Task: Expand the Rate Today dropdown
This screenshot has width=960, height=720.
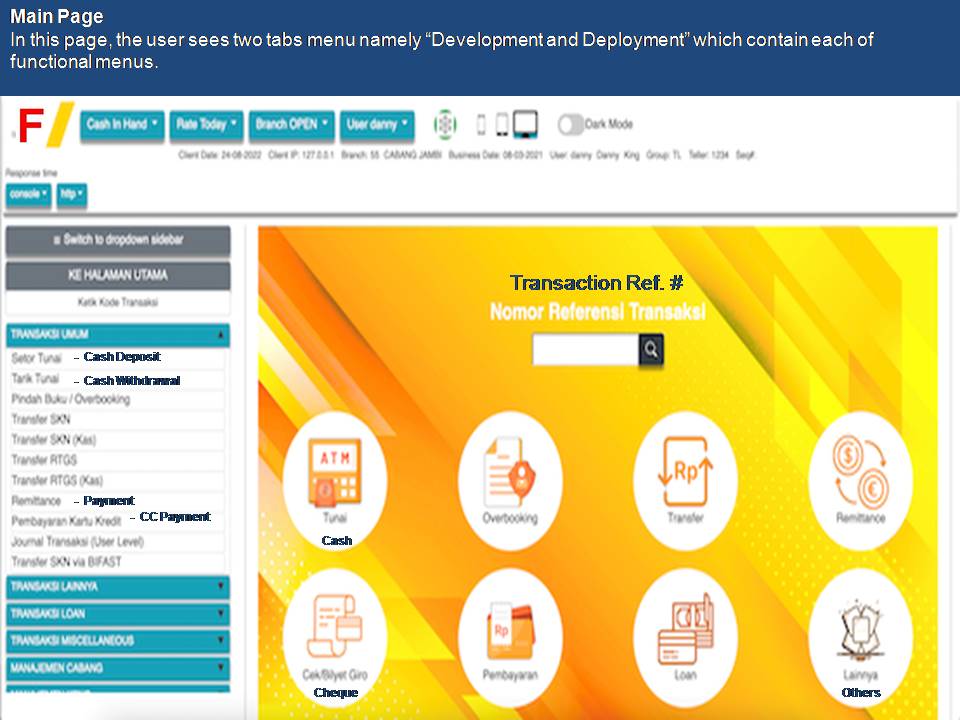Action: click(206, 125)
